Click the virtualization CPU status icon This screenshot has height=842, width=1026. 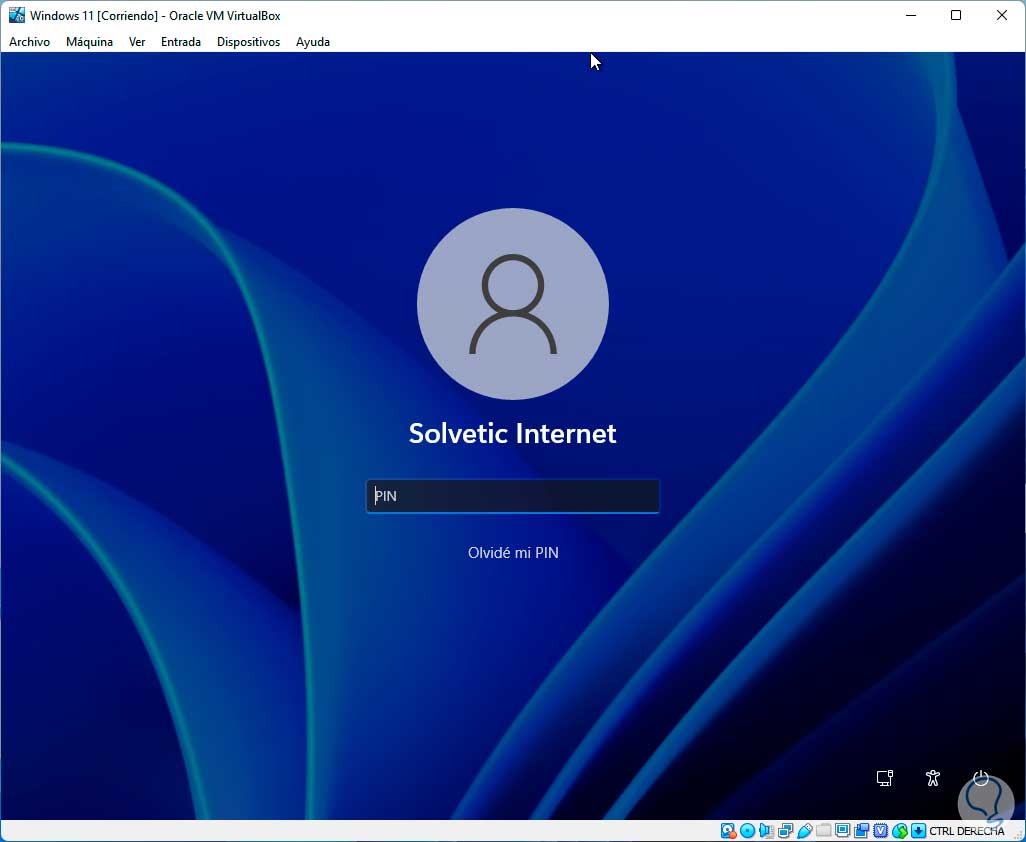point(881,831)
